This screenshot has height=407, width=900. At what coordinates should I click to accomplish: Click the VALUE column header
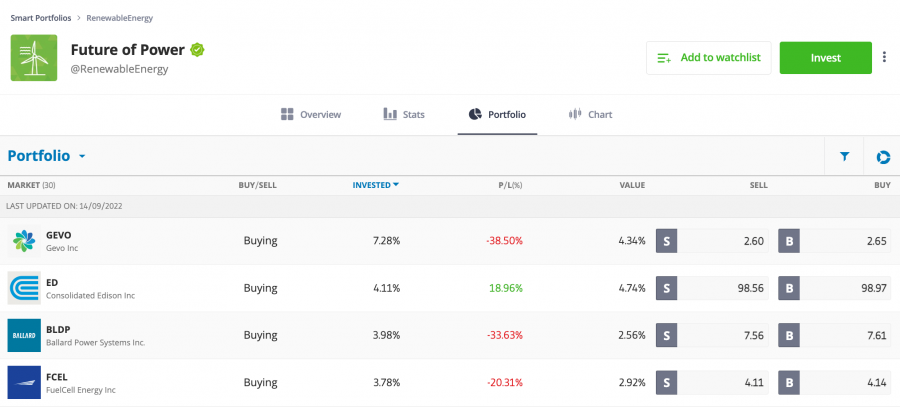coord(632,185)
